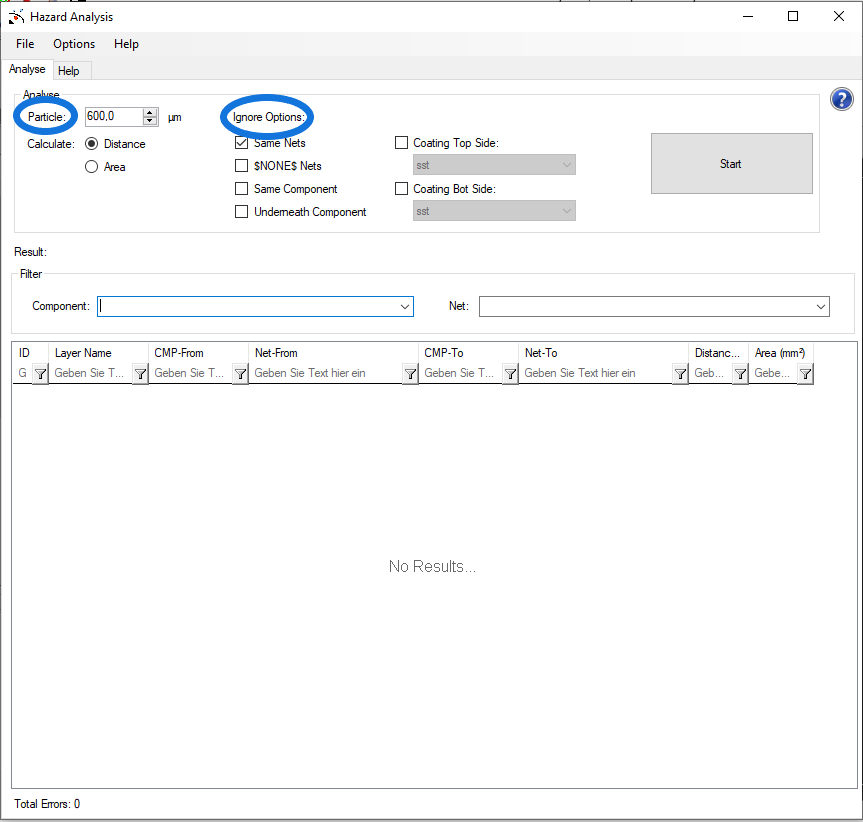863x822 pixels.
Task: Increase particle size with up spinner arrow
Action: pyautogui.click(x=150, y=113)
